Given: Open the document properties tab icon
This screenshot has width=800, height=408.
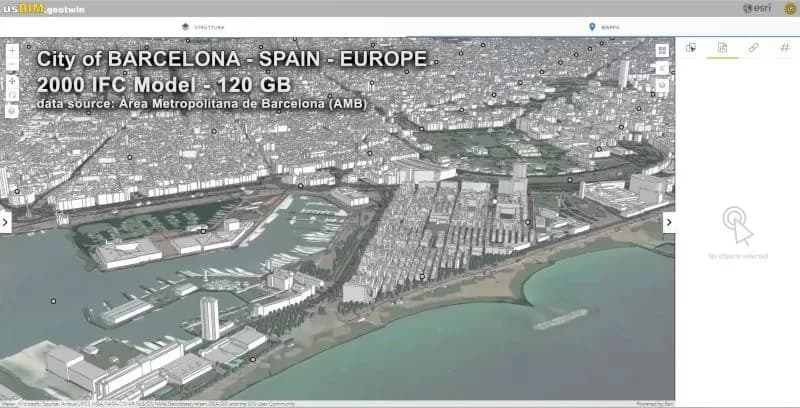Looking at the screenshot, I should pyautogui.click(x=722, y=48).
